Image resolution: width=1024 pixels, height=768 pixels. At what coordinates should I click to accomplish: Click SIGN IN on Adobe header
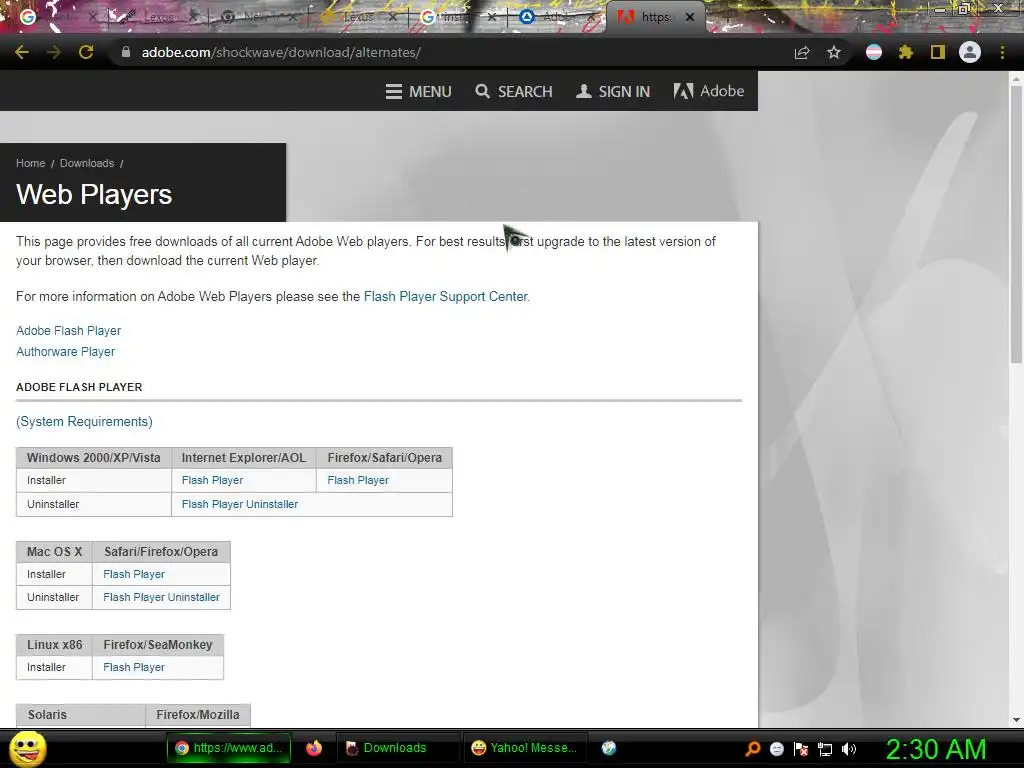pos(613,91)
